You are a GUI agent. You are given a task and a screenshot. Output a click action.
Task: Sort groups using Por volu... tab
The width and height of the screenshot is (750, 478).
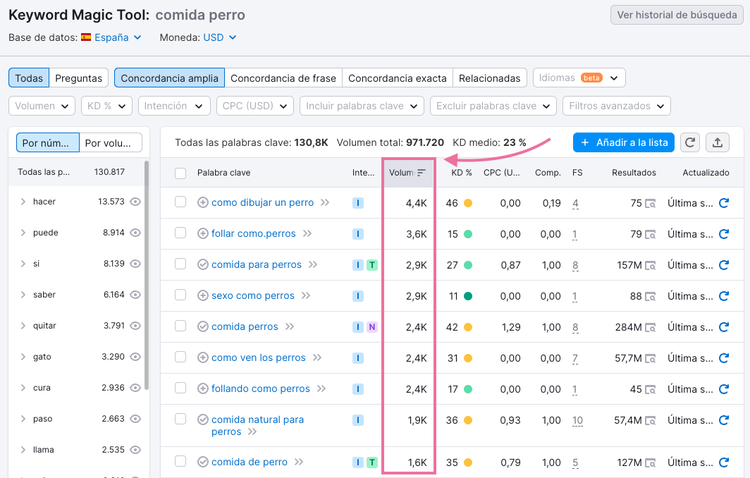(110, 143)
